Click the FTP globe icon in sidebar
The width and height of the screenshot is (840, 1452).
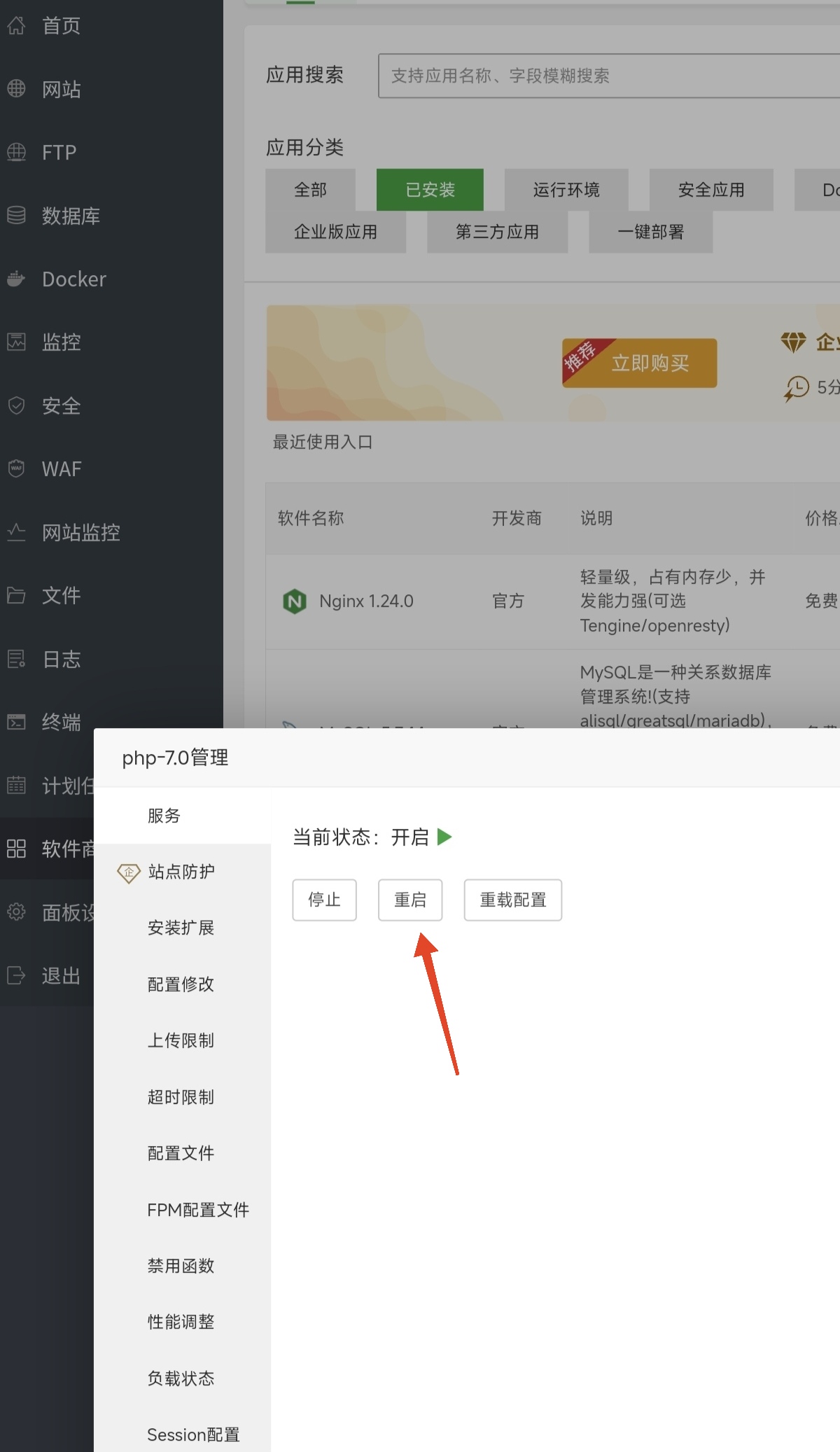[16, 152]
